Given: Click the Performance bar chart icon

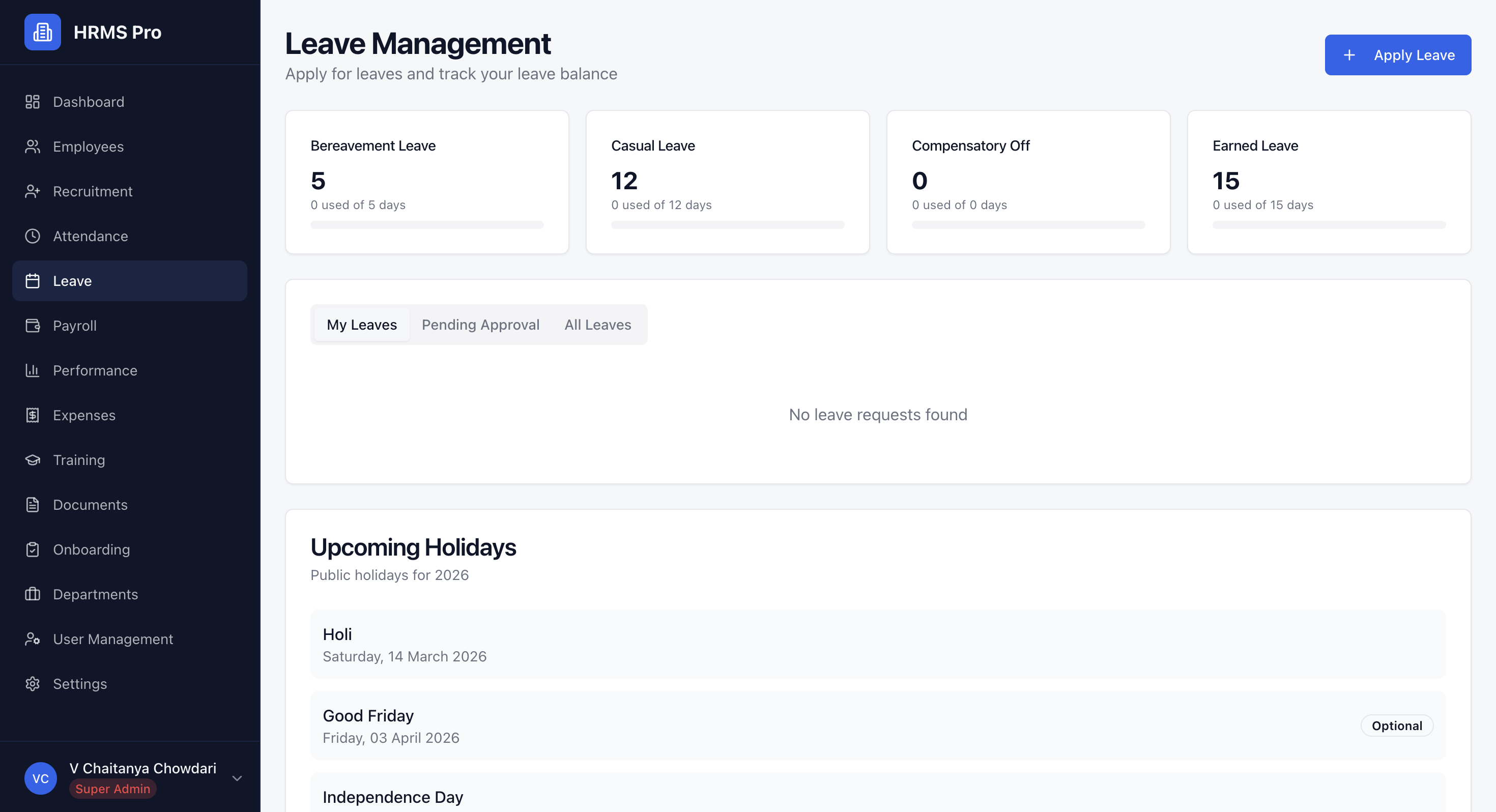Looking at the screenshot, I should pyautogui.click(x=33, y=370).
